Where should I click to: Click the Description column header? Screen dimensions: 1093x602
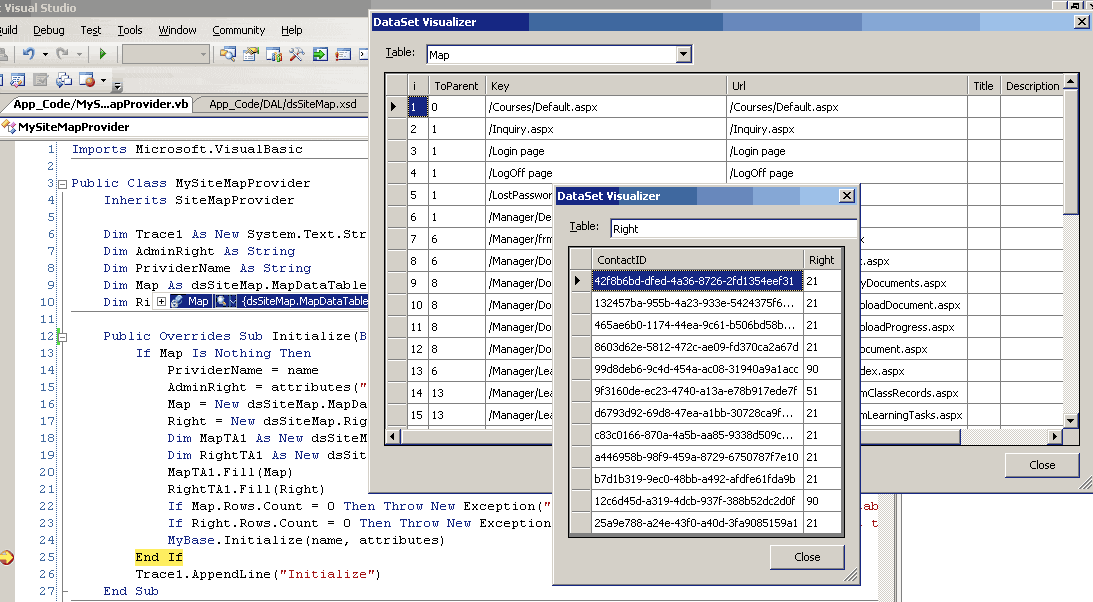pos(1032,86)
